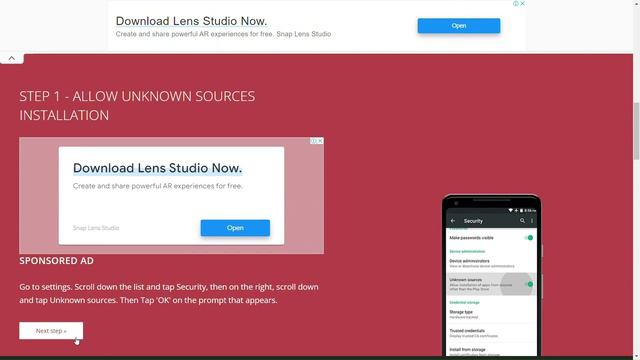Close the top banner ad with the X
The image size is (640, 360).
(522, 4)
